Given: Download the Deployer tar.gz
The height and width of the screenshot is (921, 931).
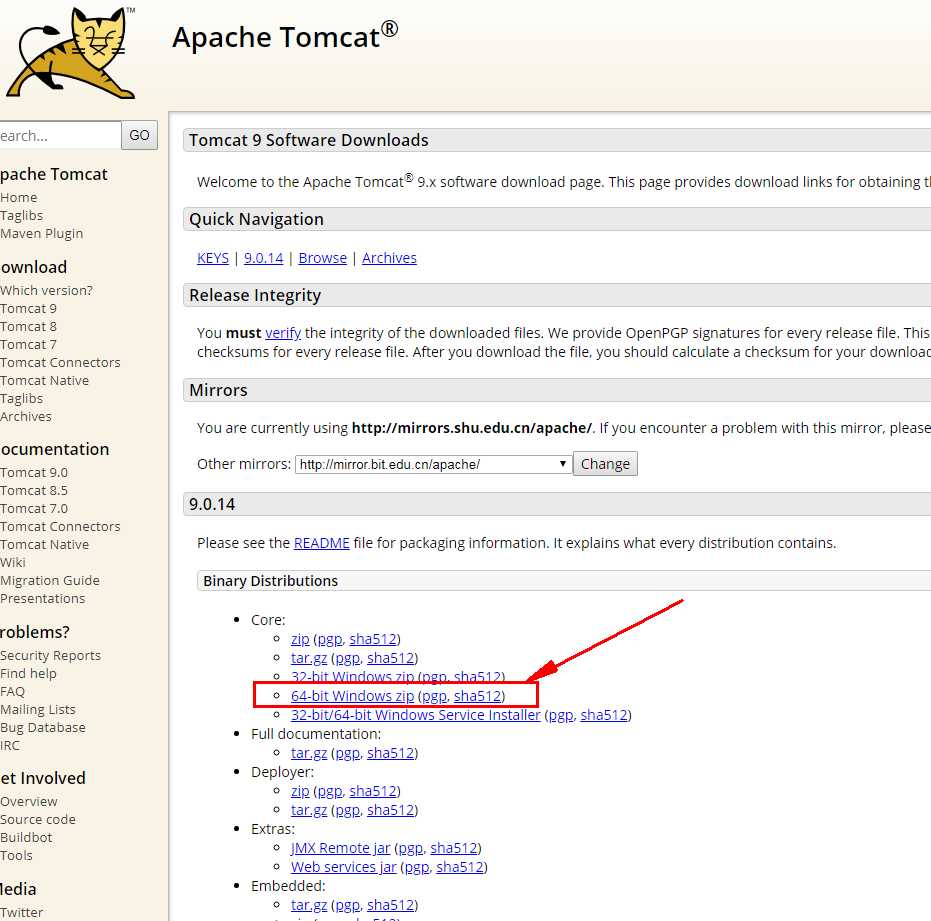Looking at the screenshot, I should tap(309, 811).
